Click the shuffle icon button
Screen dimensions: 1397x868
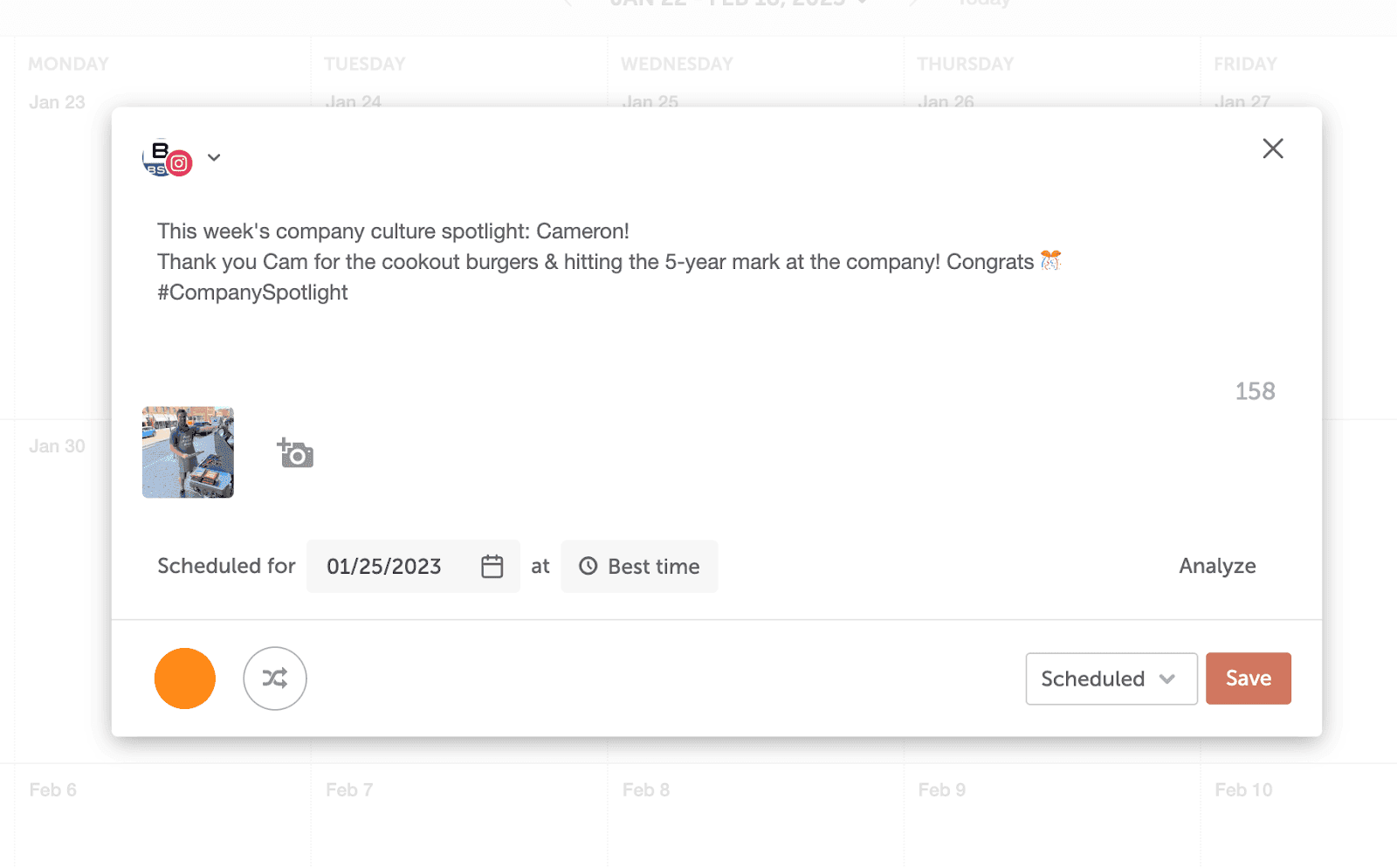coord(275,679)
